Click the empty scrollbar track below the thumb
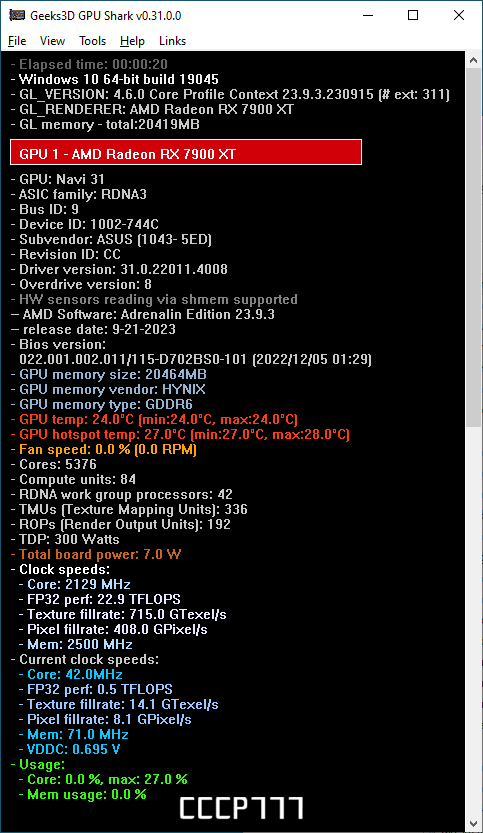The height and width of the screenshot is (833, 483). [474, 620]
